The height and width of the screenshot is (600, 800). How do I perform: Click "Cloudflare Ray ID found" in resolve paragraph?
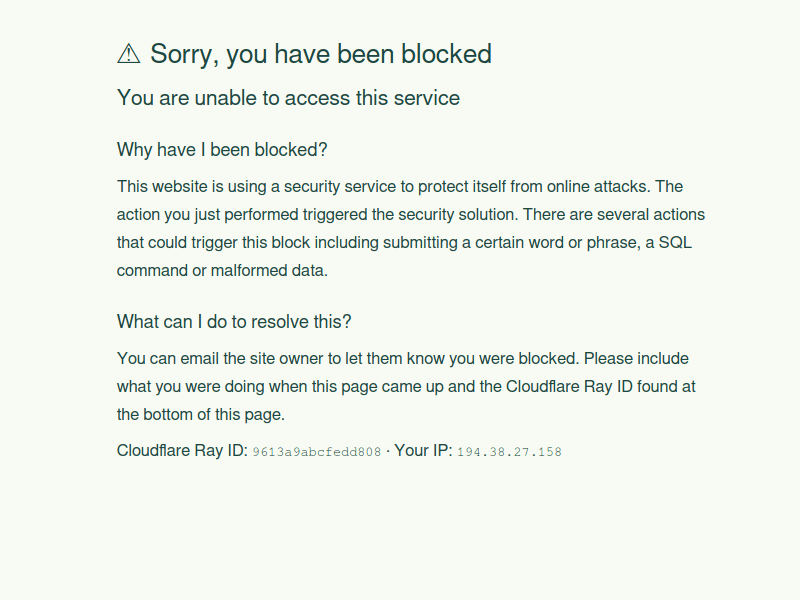click(571, 387)
